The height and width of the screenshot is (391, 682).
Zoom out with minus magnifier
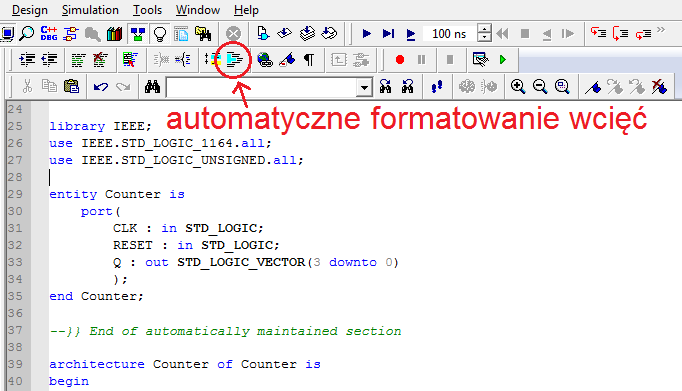coord(540,87)
